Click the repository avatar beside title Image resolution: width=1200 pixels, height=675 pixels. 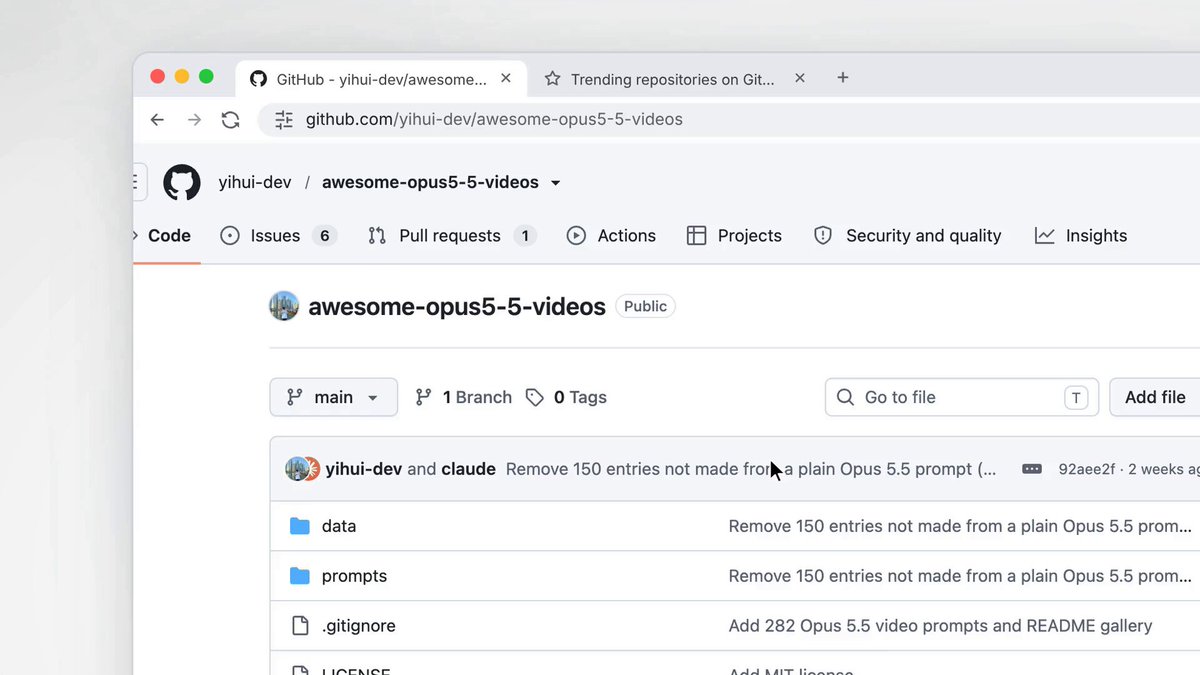coord(284,306)
